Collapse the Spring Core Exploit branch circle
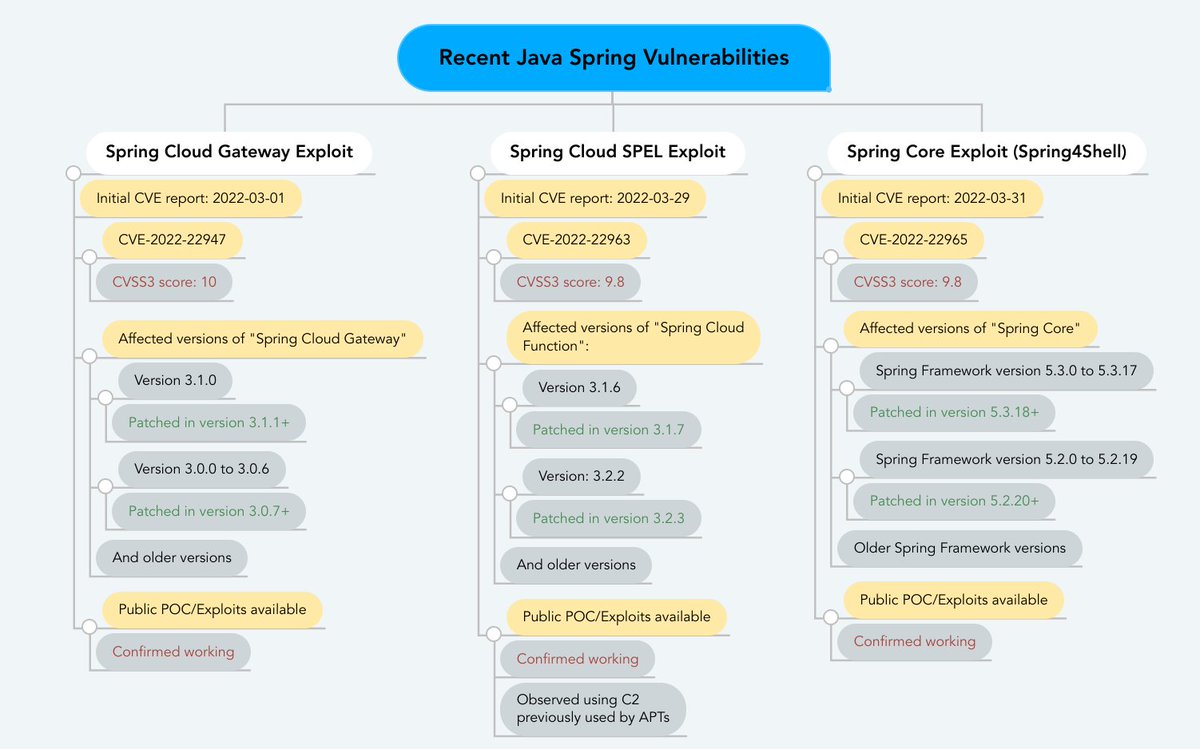The image size is (1200, 749). tap(814, 174)
